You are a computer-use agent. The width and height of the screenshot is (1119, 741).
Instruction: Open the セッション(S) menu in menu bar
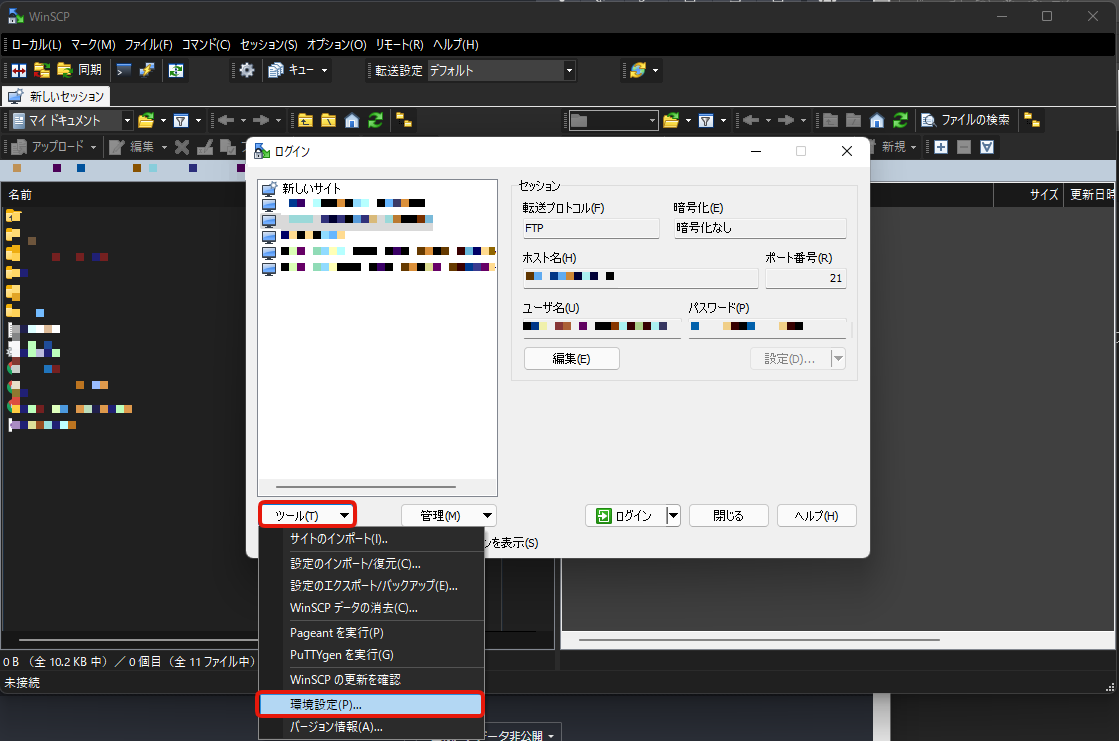point(269,45)
